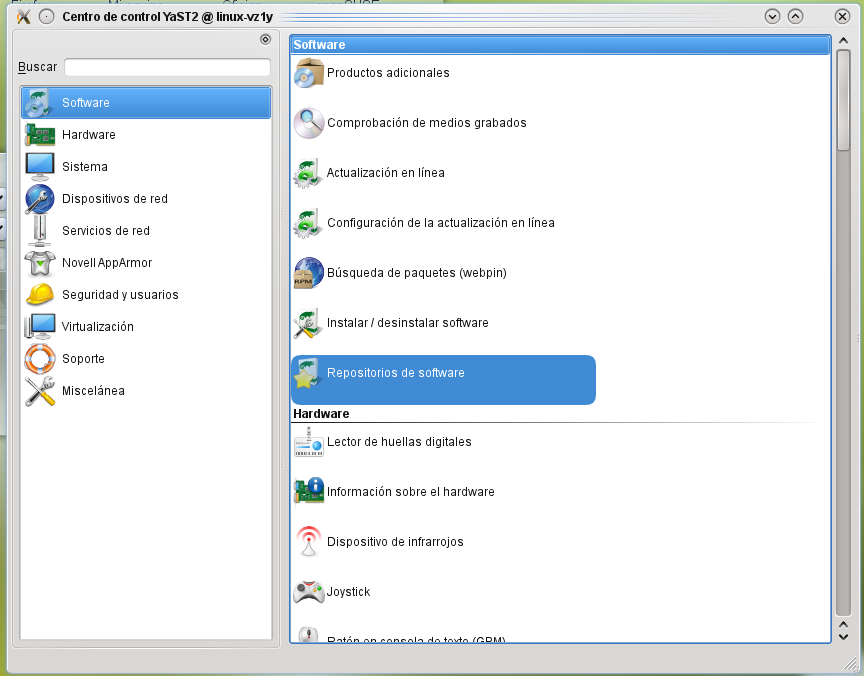The height and width of the screenshot is (676, 864).
Task: Open Información sobre el hardware
Action: pyautogui.click(x=411, y=491)
